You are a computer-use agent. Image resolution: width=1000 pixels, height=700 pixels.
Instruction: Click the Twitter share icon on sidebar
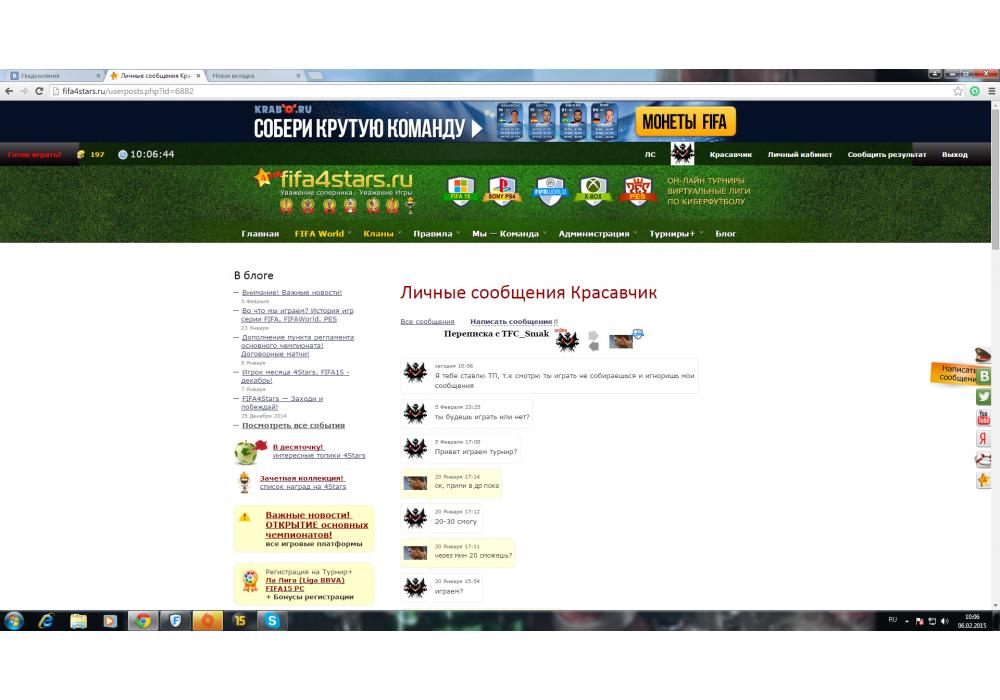(984, 397)
